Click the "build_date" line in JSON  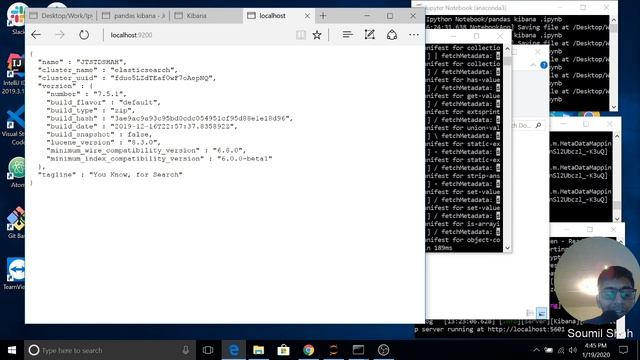click(x=142, y=127)
